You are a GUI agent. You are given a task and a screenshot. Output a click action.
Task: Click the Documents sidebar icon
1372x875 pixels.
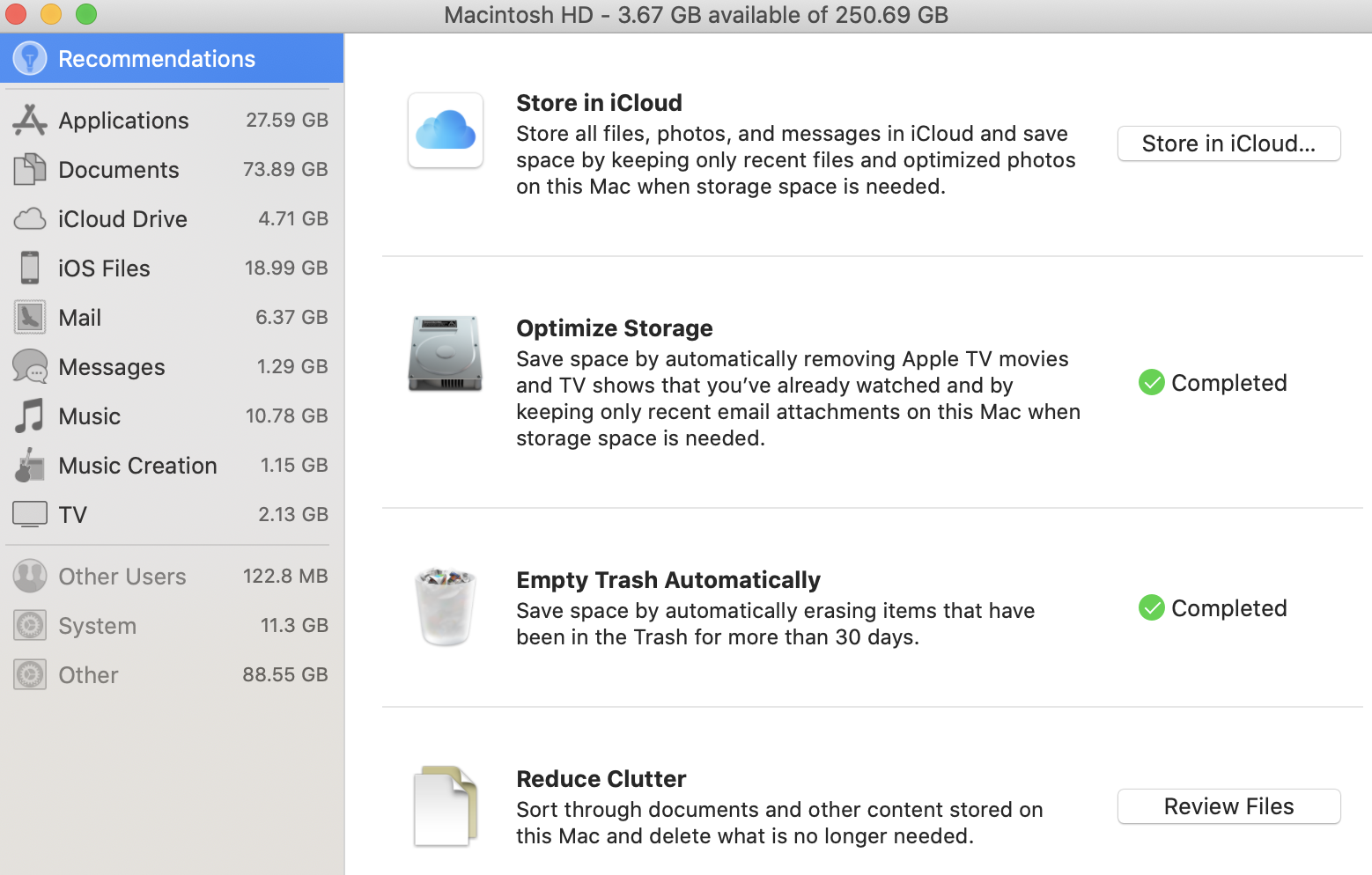(x=30, y=169)
